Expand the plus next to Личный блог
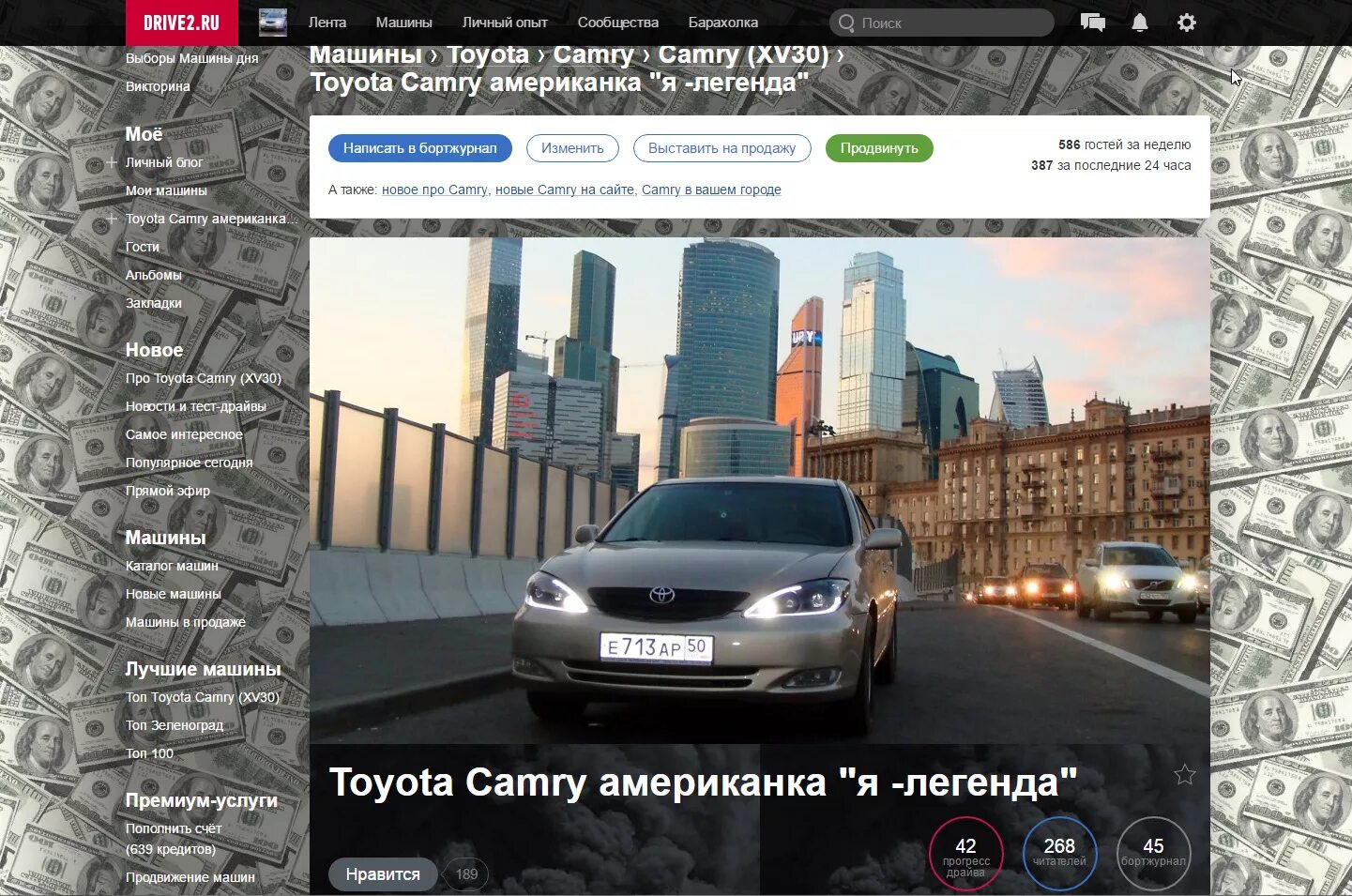1352x896 pixels. [x=110, y=161]
